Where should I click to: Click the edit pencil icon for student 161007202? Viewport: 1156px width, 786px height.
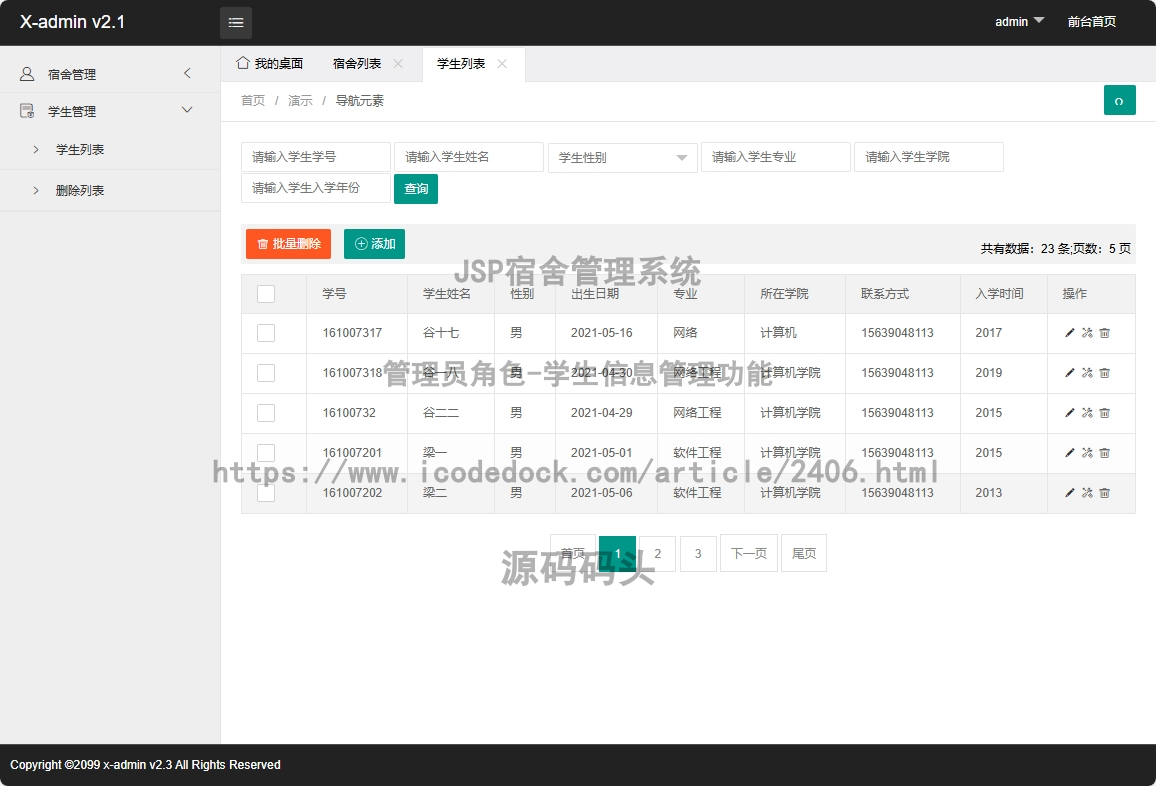pyautogui.click(x=1070, y=493)
